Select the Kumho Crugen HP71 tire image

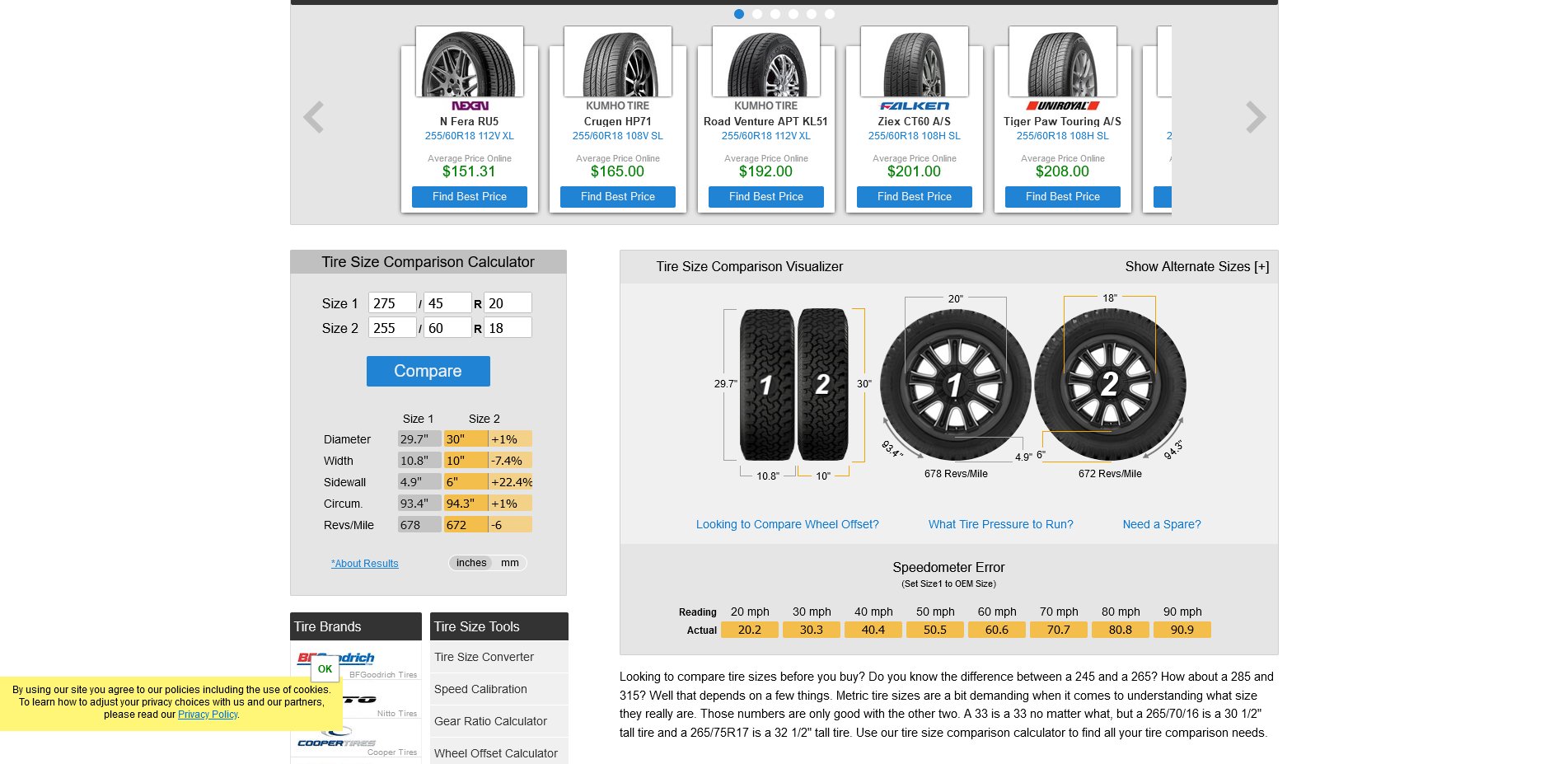pyautogui.click(x=617, y=61)
